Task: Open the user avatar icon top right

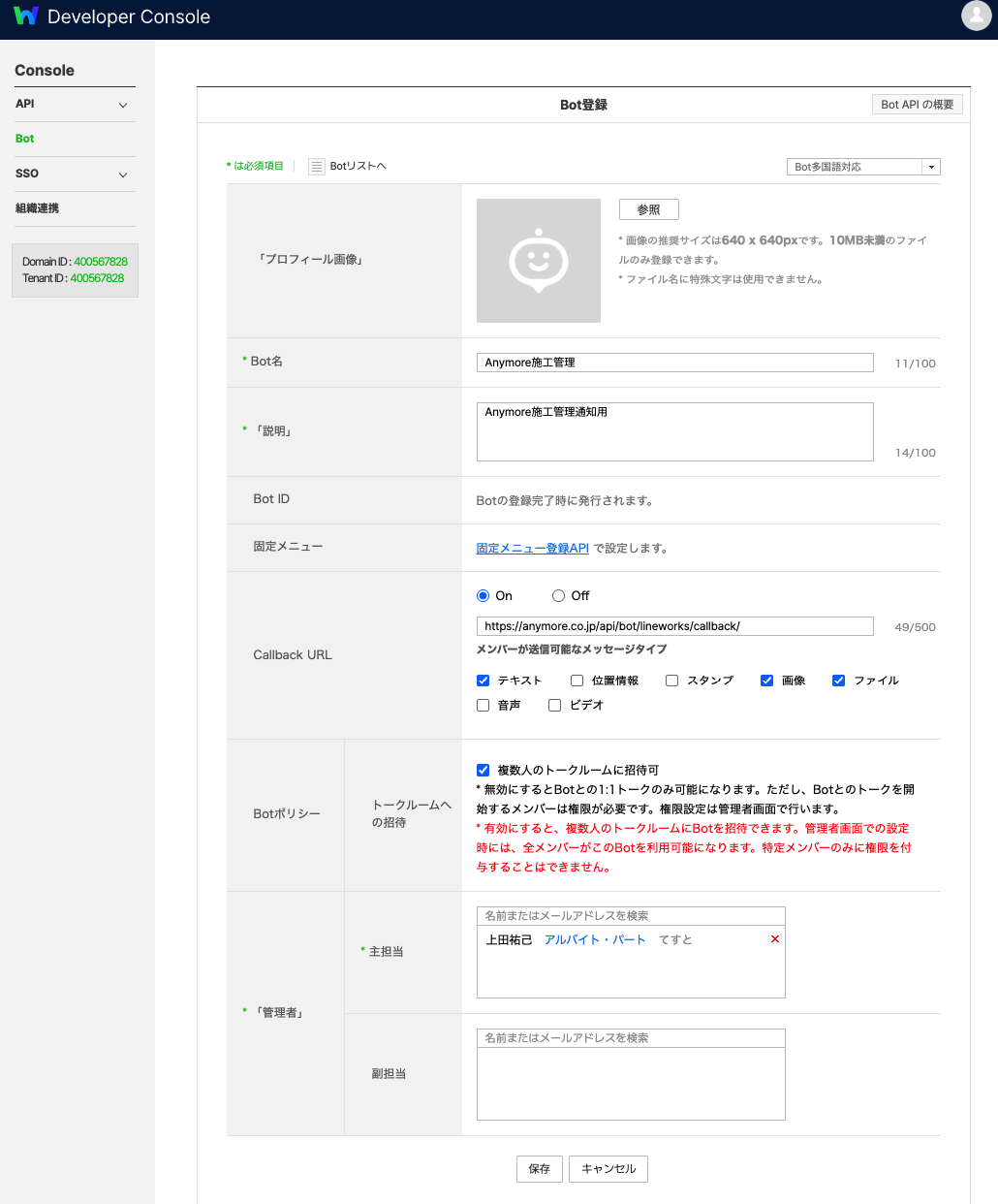Action: 975,16
